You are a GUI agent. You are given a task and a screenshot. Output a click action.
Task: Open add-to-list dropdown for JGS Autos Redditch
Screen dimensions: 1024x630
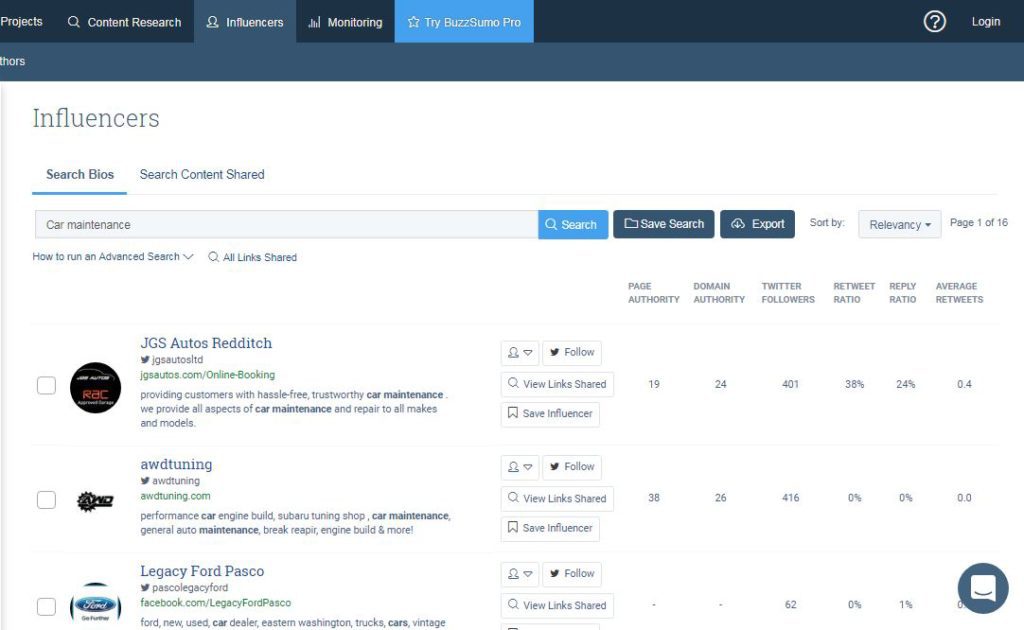pyautogui.click(x=520, y=353)
